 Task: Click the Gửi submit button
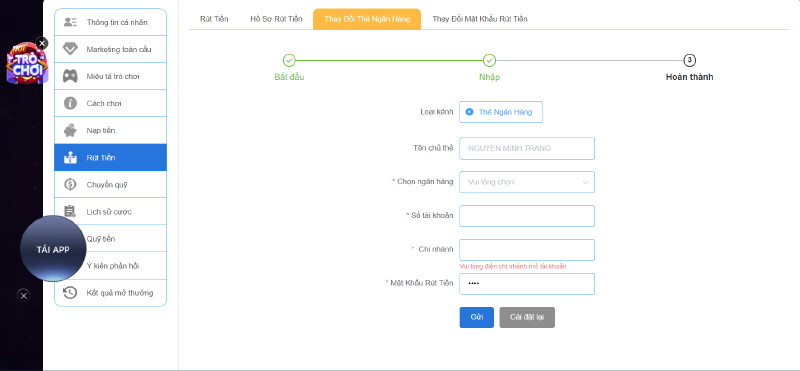477,317
